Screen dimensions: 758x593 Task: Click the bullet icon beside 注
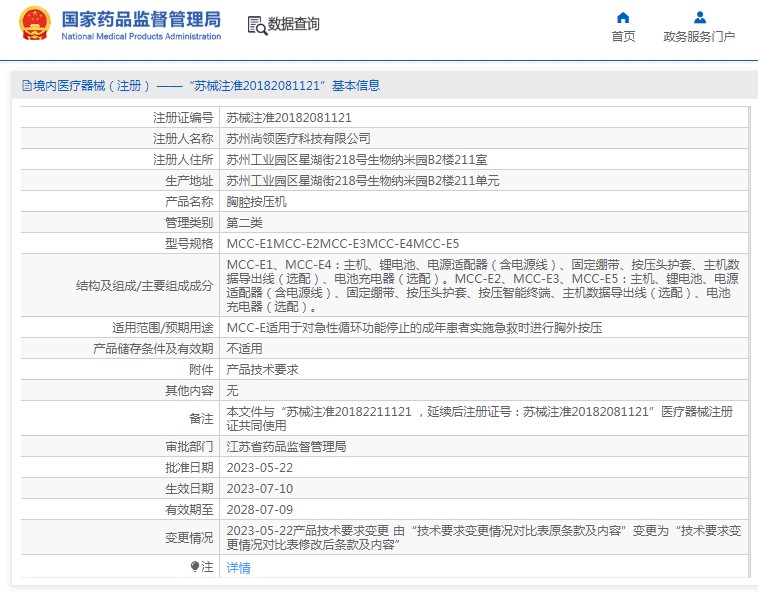point(195,567)
